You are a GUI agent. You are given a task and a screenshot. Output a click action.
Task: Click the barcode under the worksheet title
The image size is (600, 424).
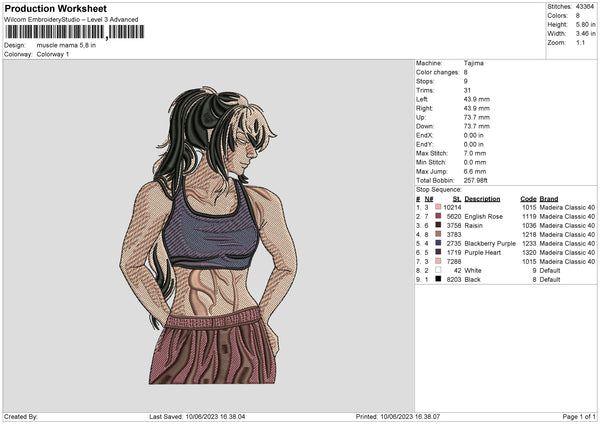pyautogui.click(x=75, y=32)
